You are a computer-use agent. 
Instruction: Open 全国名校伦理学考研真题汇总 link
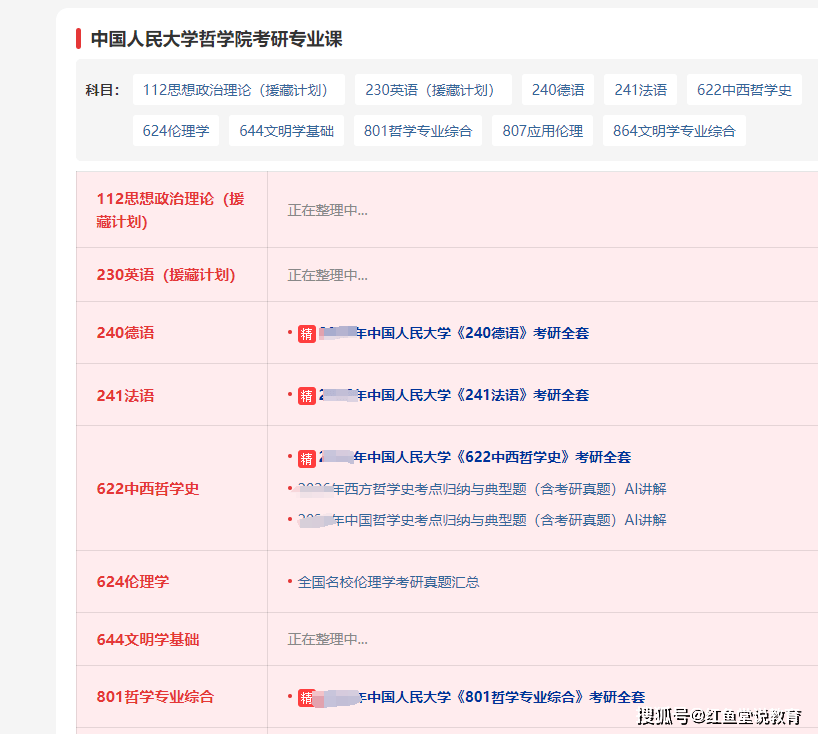pos(388,582)
